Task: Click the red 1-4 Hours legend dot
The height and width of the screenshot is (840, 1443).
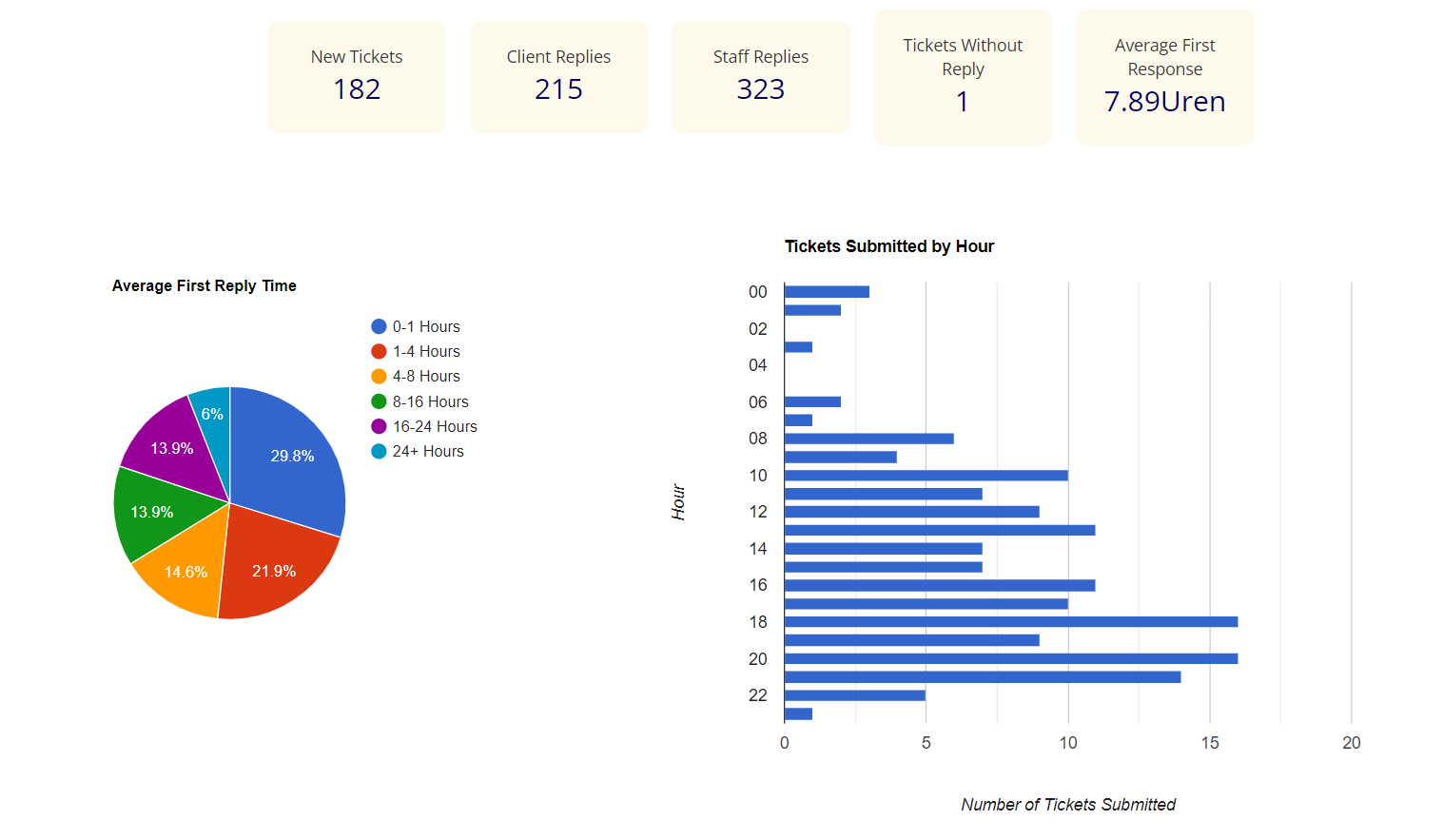Action: pyautogui.click(x=379, y=351)
